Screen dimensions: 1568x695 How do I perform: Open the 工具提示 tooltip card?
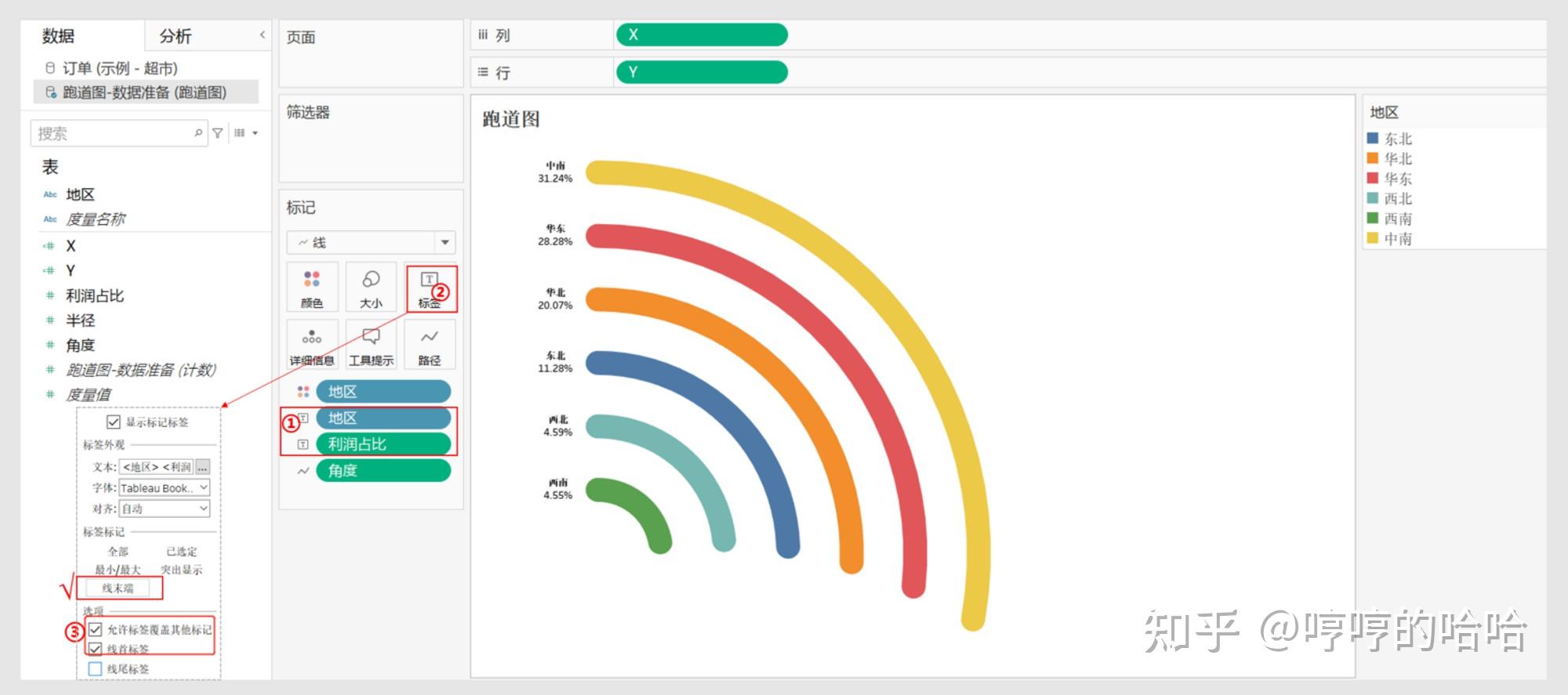371,344
